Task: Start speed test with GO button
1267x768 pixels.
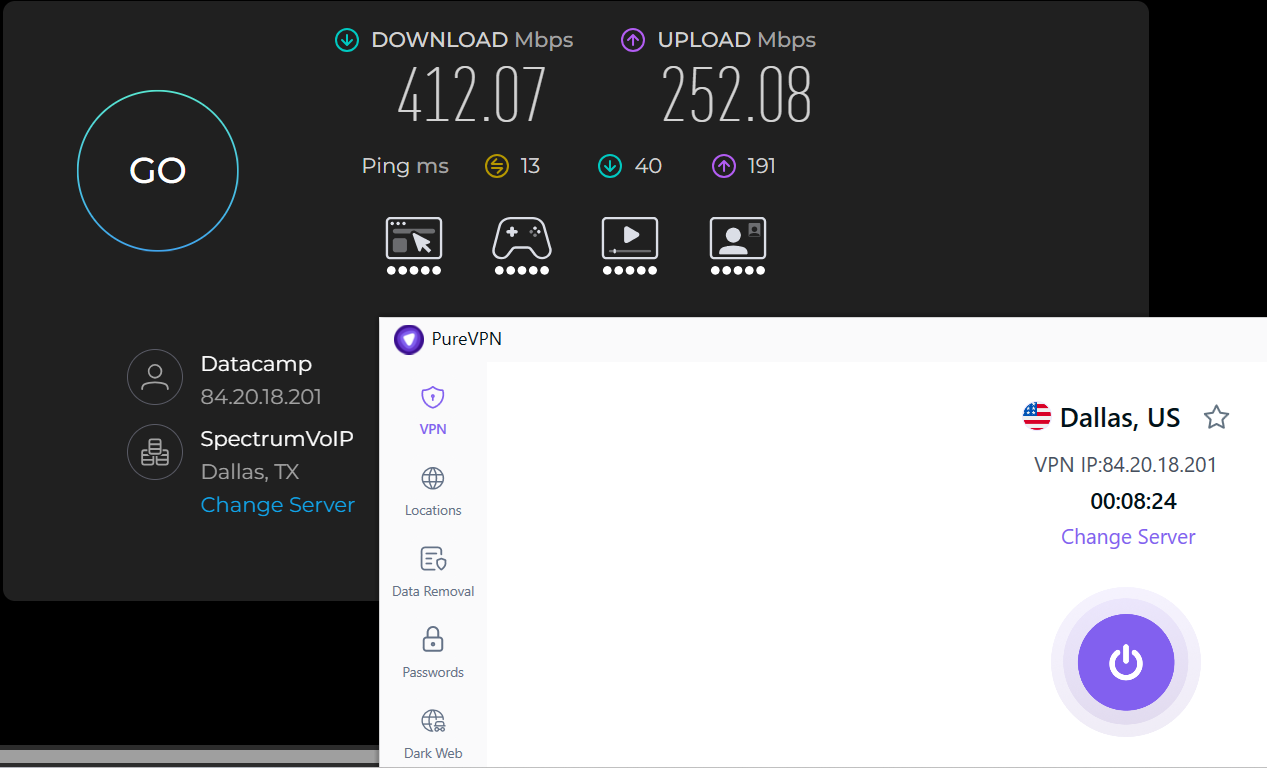Action: click(x=158, y=171)
